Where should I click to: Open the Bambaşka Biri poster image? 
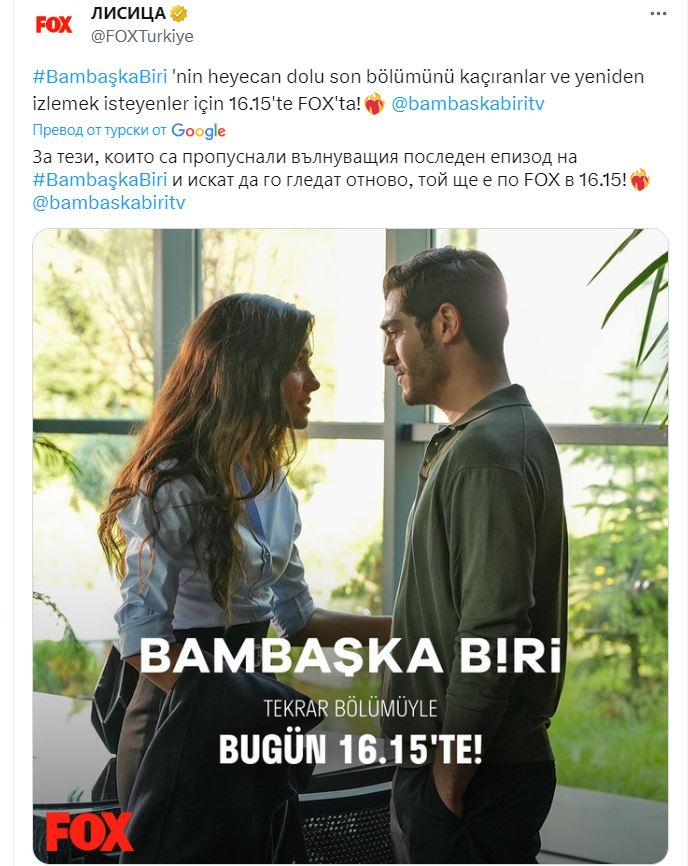click(350, 546)
